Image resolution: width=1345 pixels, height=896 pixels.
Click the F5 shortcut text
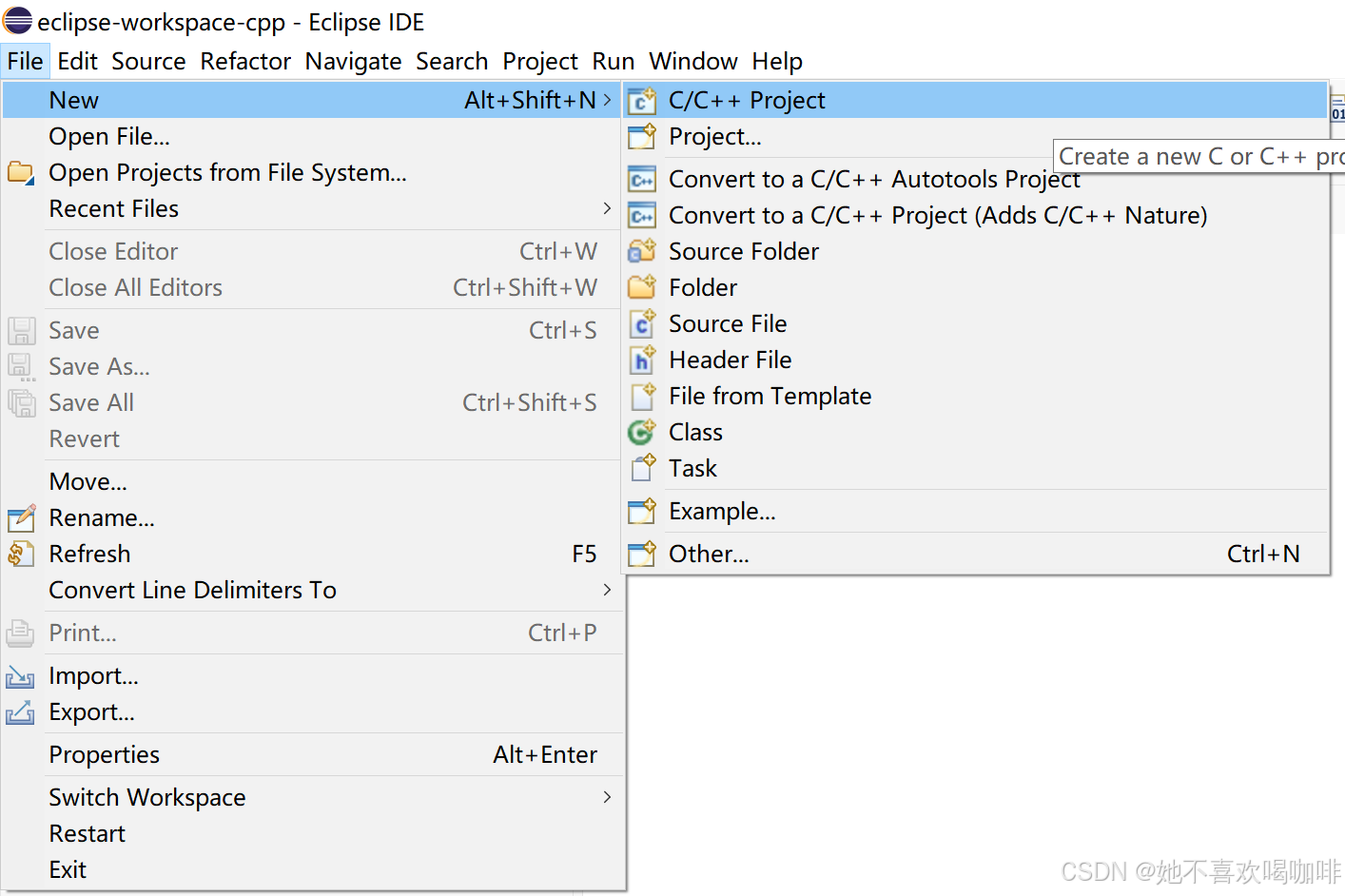click(584, 554)
